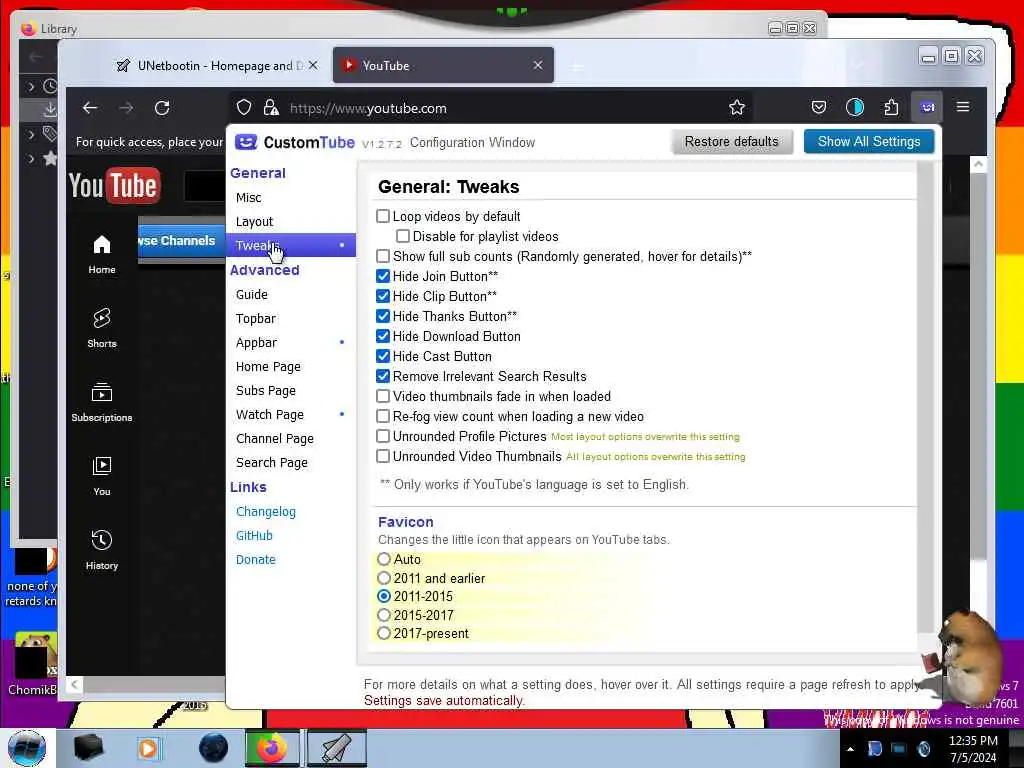Viewport: 1024px width, 768px height.
Task: Show site lock information
Action: pyautogui.click(x=270, y=108)
